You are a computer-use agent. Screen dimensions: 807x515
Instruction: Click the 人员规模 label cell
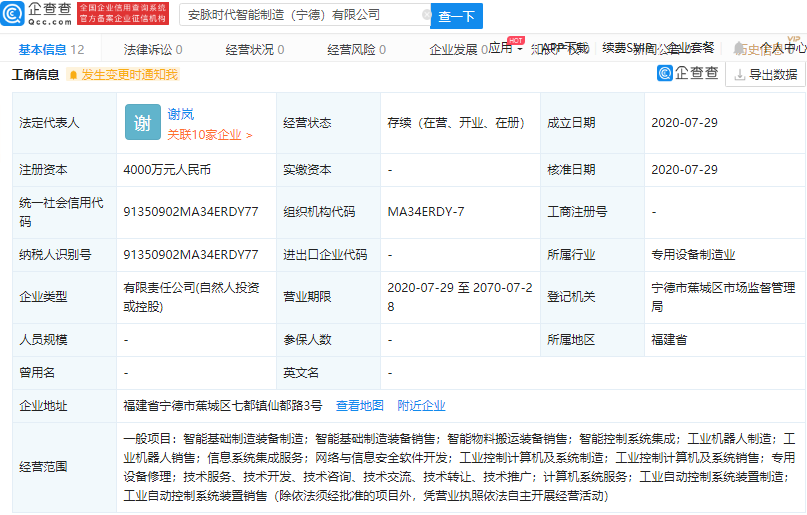(65, 340)
